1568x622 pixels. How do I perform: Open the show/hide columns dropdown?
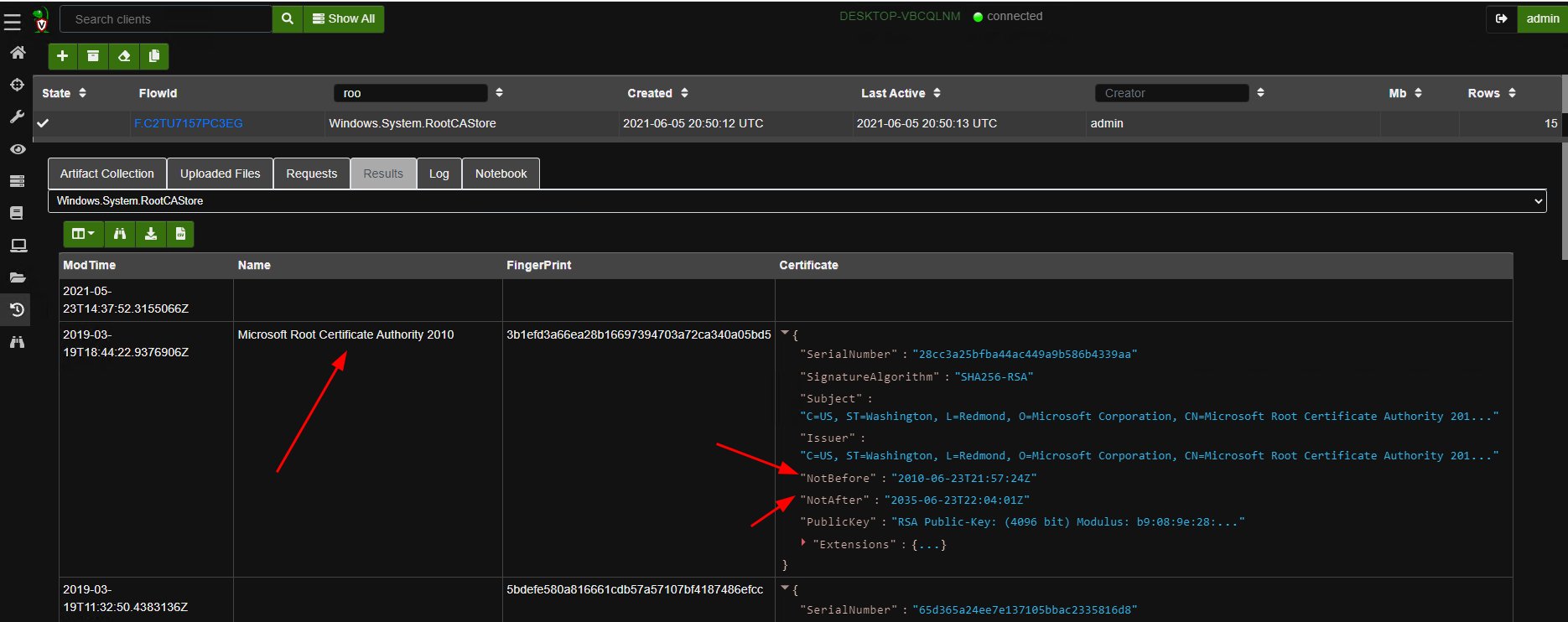pyautogui.click(x=83, y=234)
